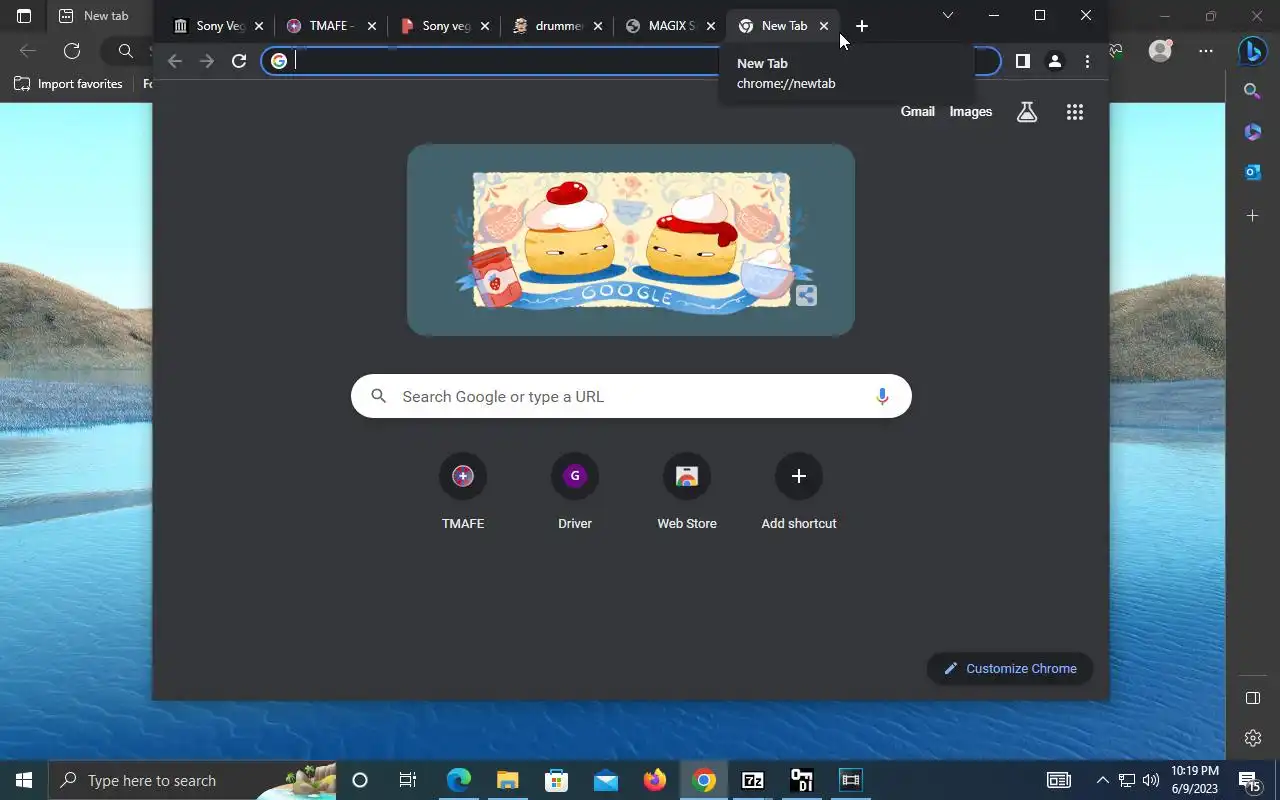The width and height of the screenshot is (1280, 800).
Task: Open Chrome three-dot menu
Action: (x=1087, y=61)
